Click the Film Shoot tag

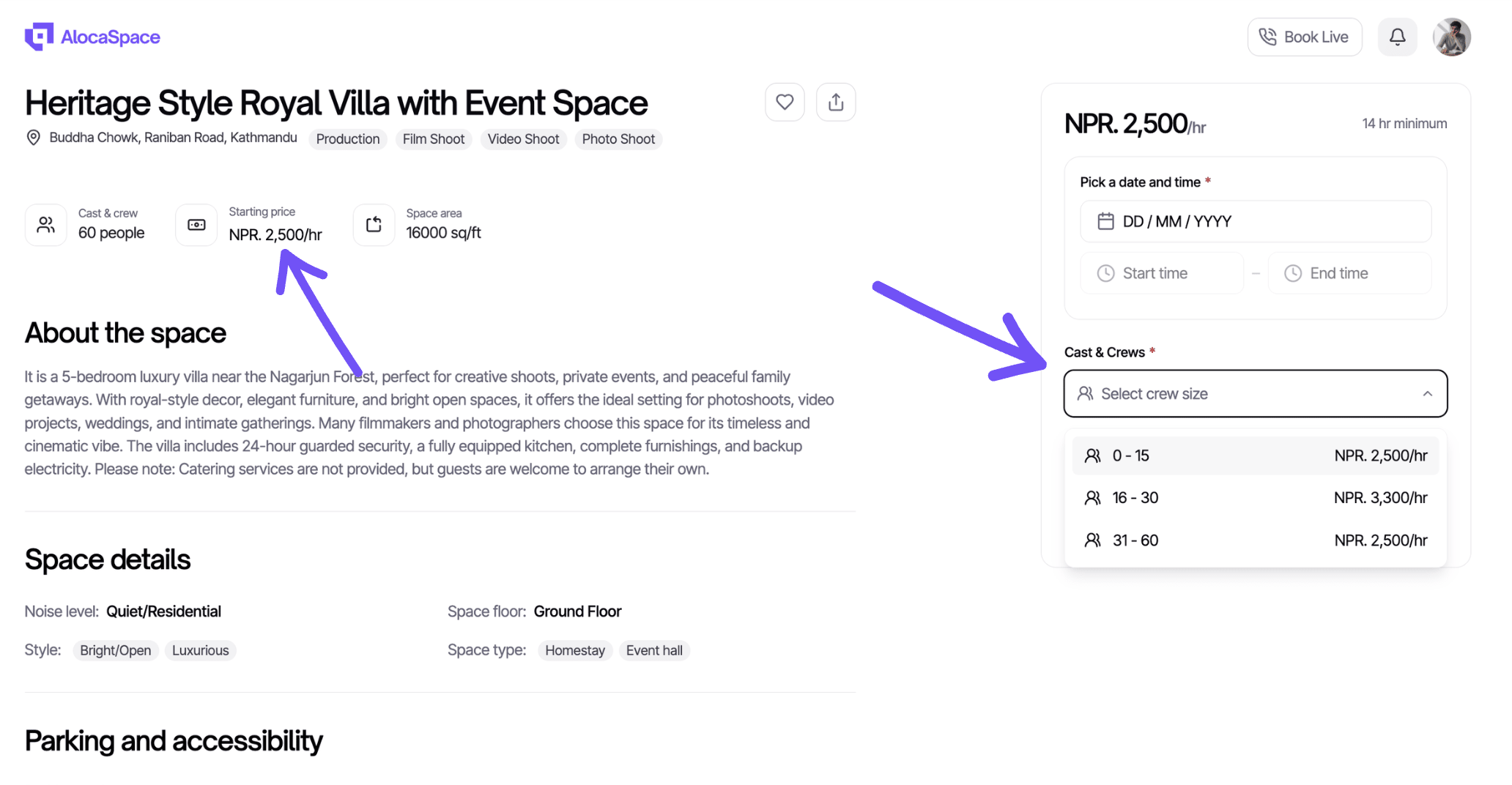(x=434, y=139)
